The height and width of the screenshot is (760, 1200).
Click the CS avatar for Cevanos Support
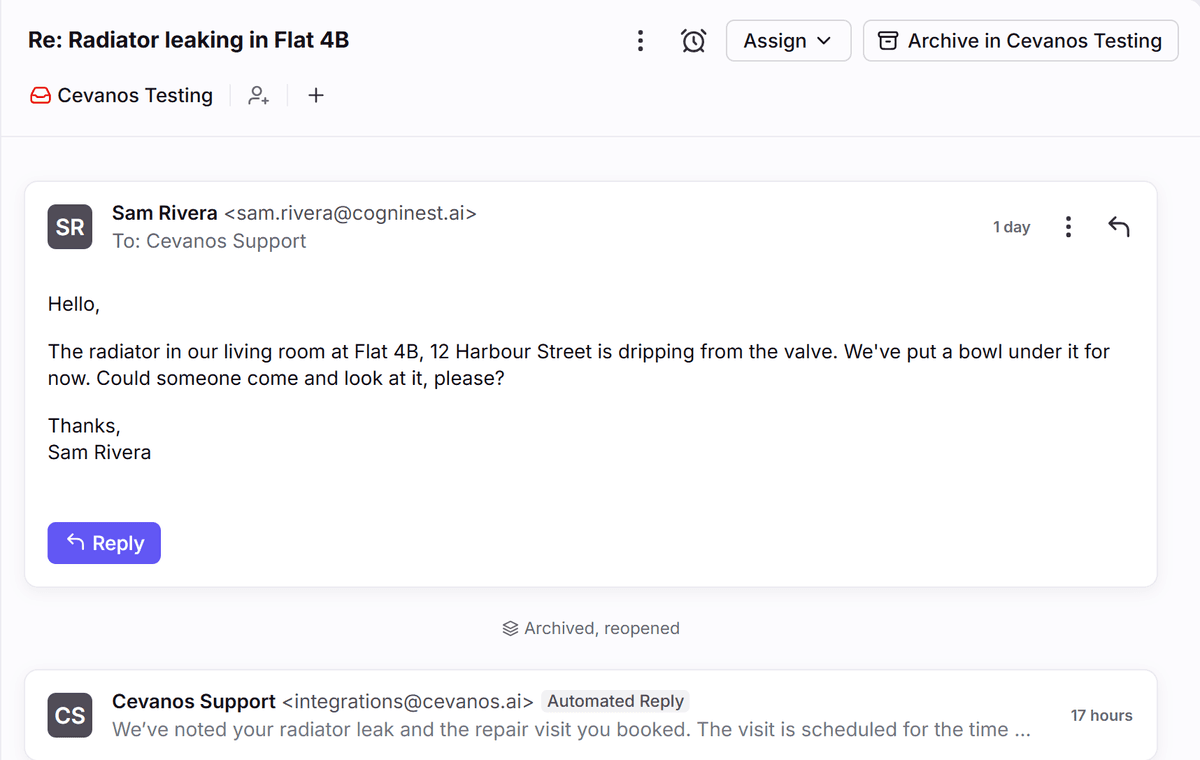coord(70,715)
